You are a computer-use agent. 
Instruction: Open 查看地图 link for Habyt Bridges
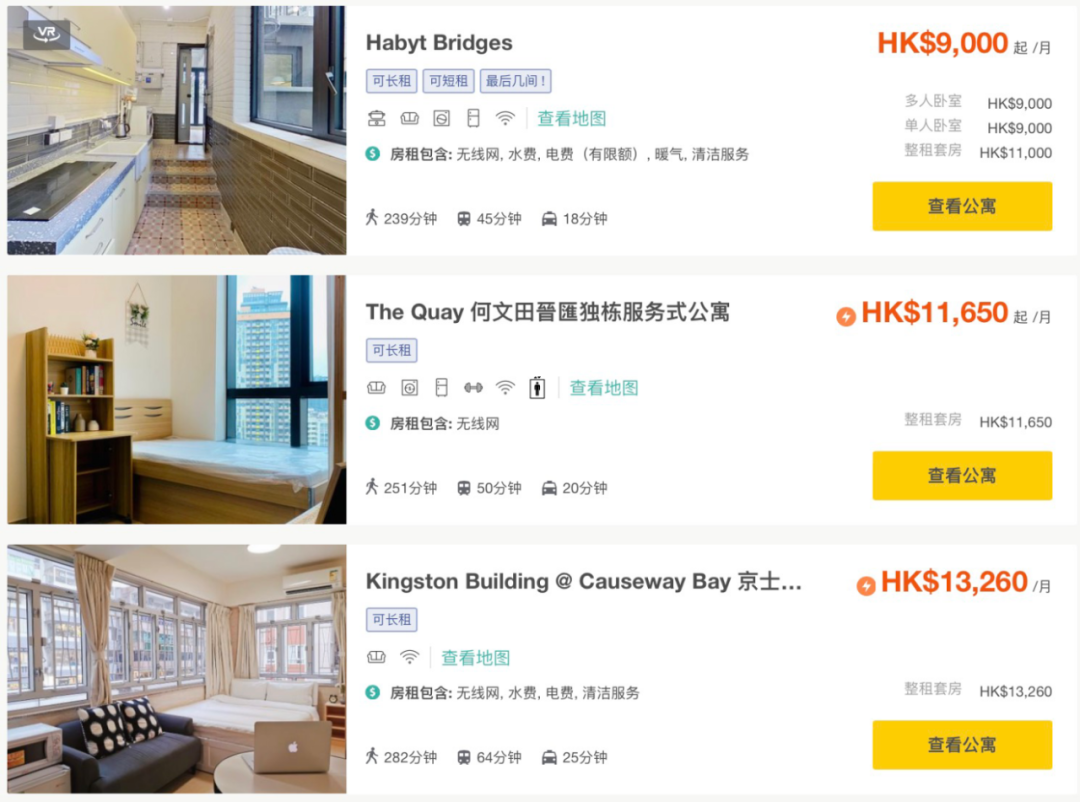point(572,119)
